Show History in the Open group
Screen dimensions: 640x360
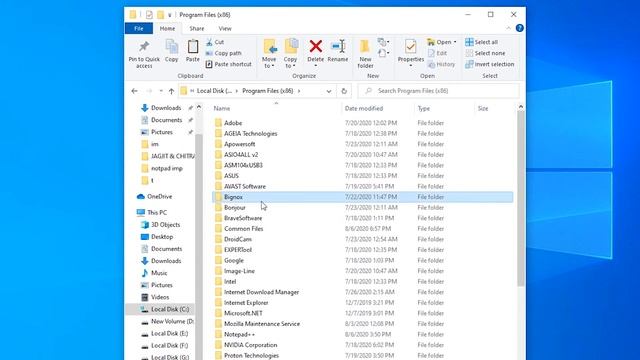441,64
